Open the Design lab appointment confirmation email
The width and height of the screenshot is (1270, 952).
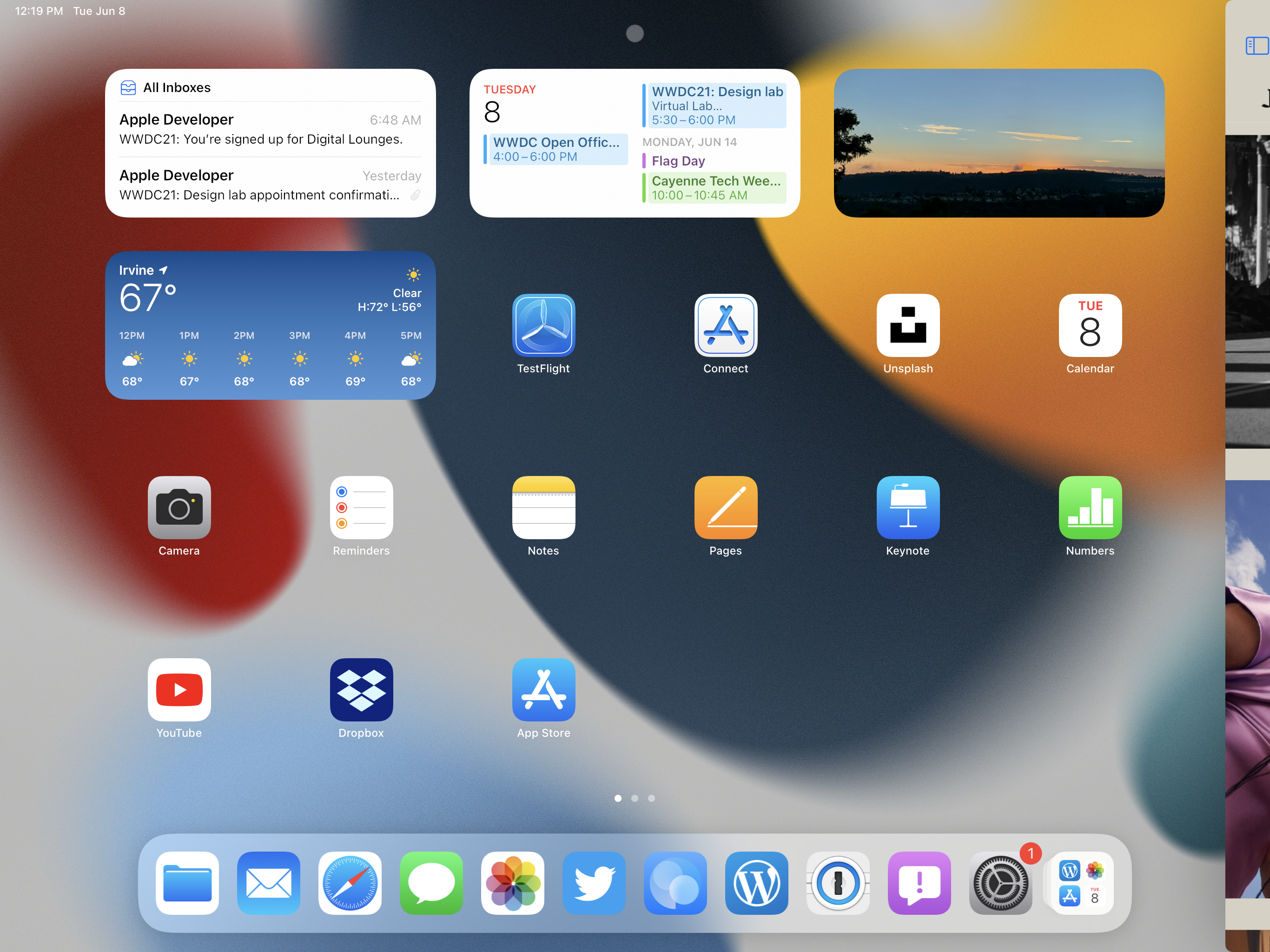270,185
